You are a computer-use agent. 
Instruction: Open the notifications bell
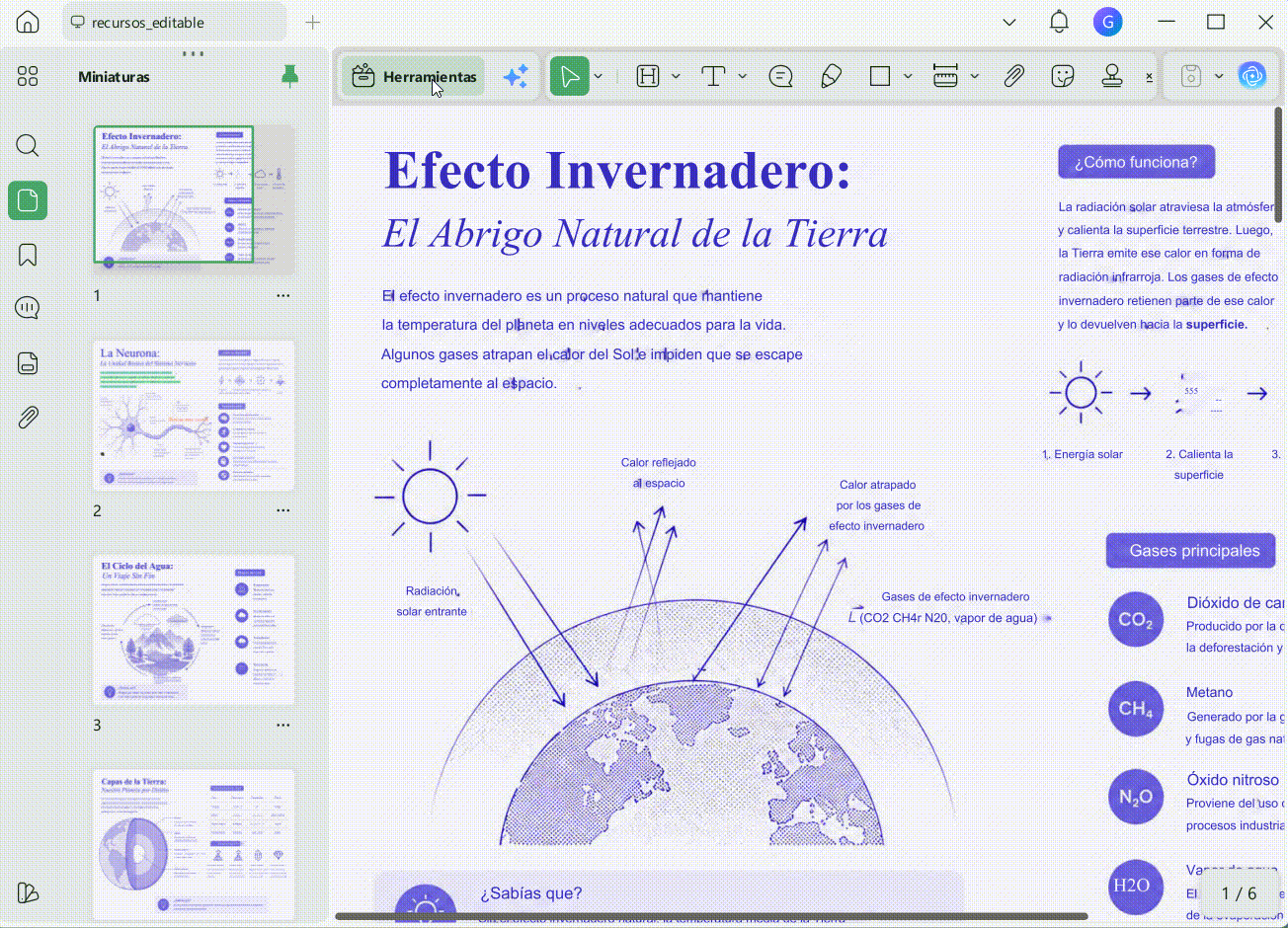tap(1059, 22)
